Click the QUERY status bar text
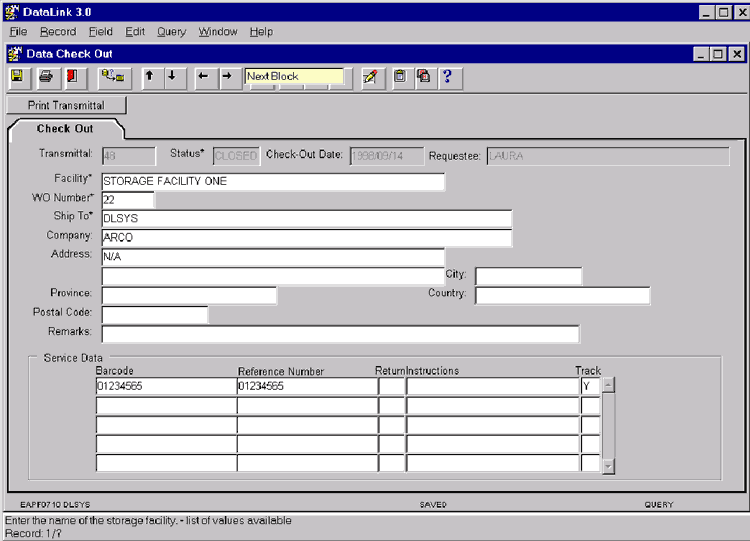Image resolution: width=750 pixels, height=541 pixels. pyautogui.click(x=659, y=505)
